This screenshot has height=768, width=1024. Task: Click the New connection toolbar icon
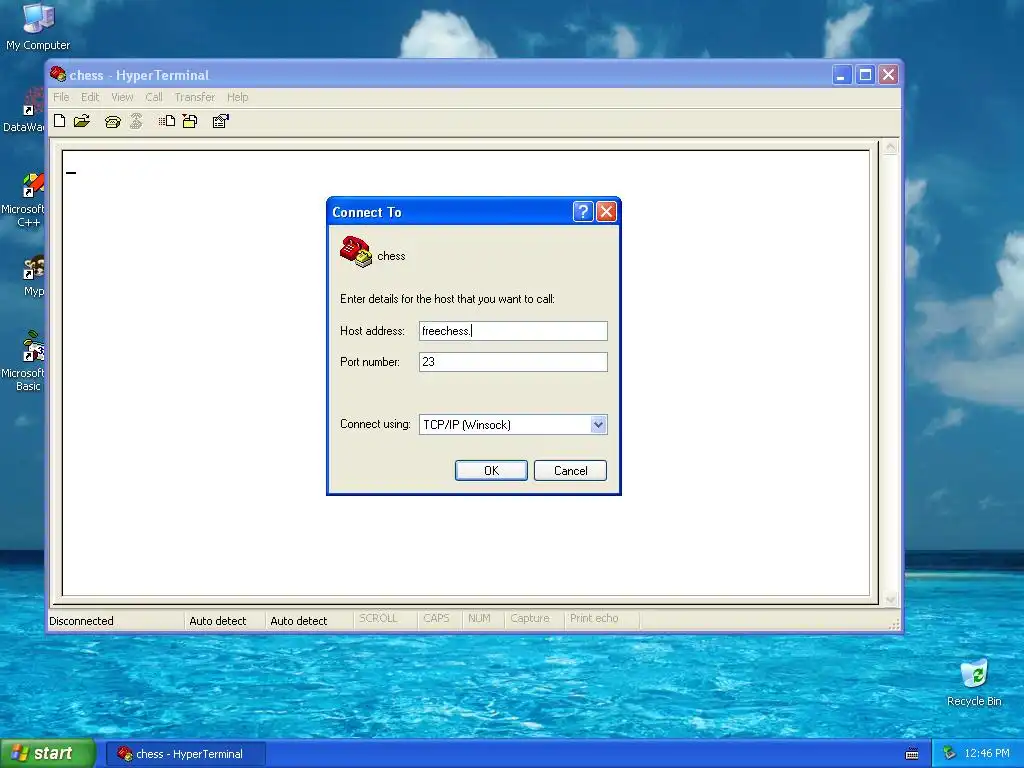(59, 121)
